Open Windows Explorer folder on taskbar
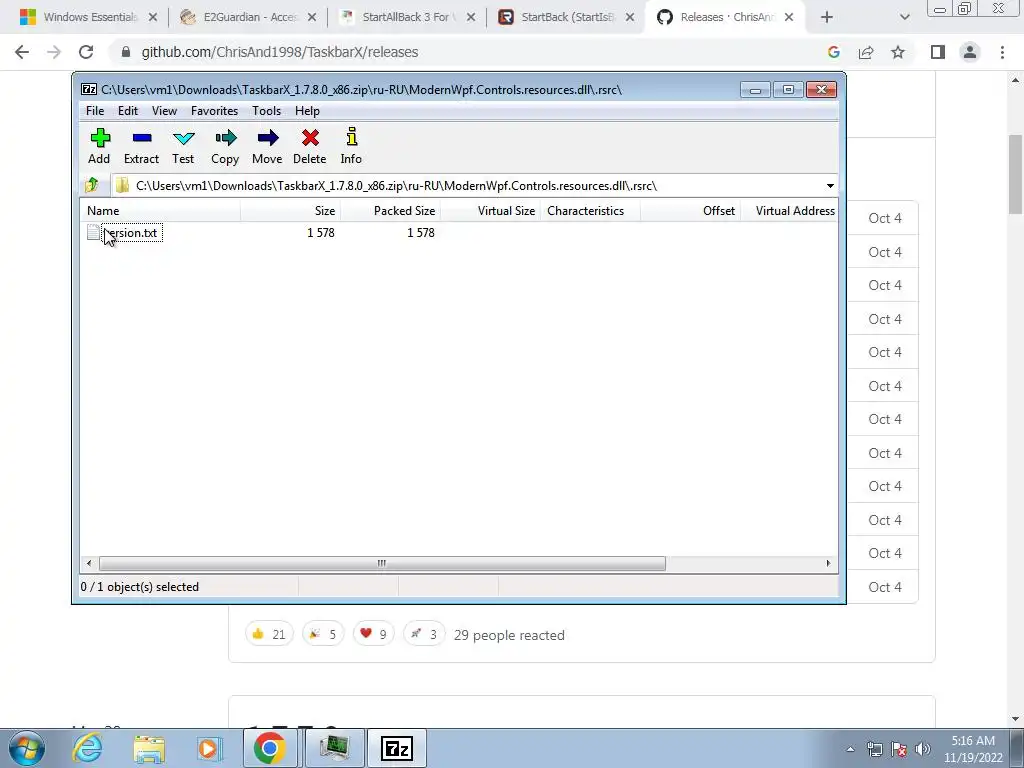 149,748
